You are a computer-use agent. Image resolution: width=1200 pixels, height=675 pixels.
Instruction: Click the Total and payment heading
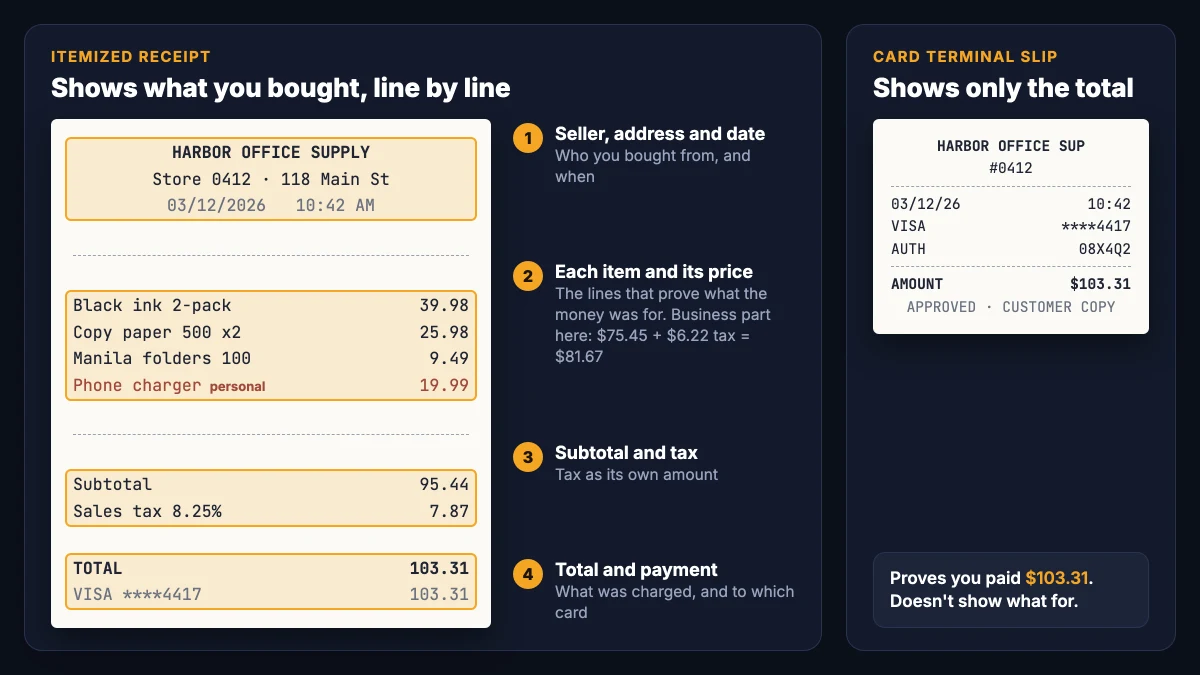pyautogui.click(x=636, y=570)
